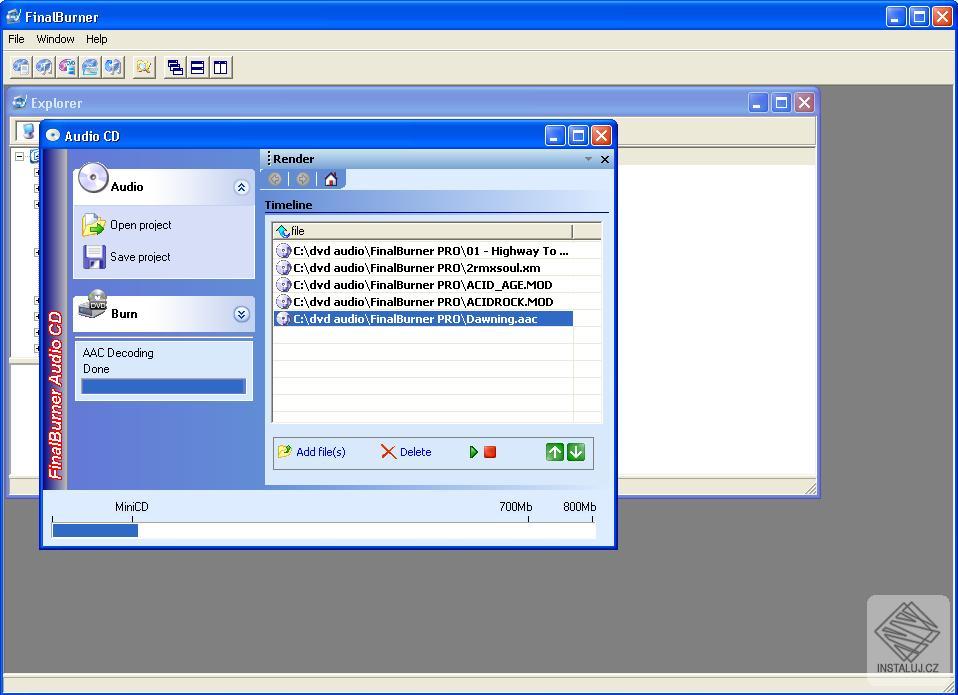Click the Timeline heading

pos(288,205)
